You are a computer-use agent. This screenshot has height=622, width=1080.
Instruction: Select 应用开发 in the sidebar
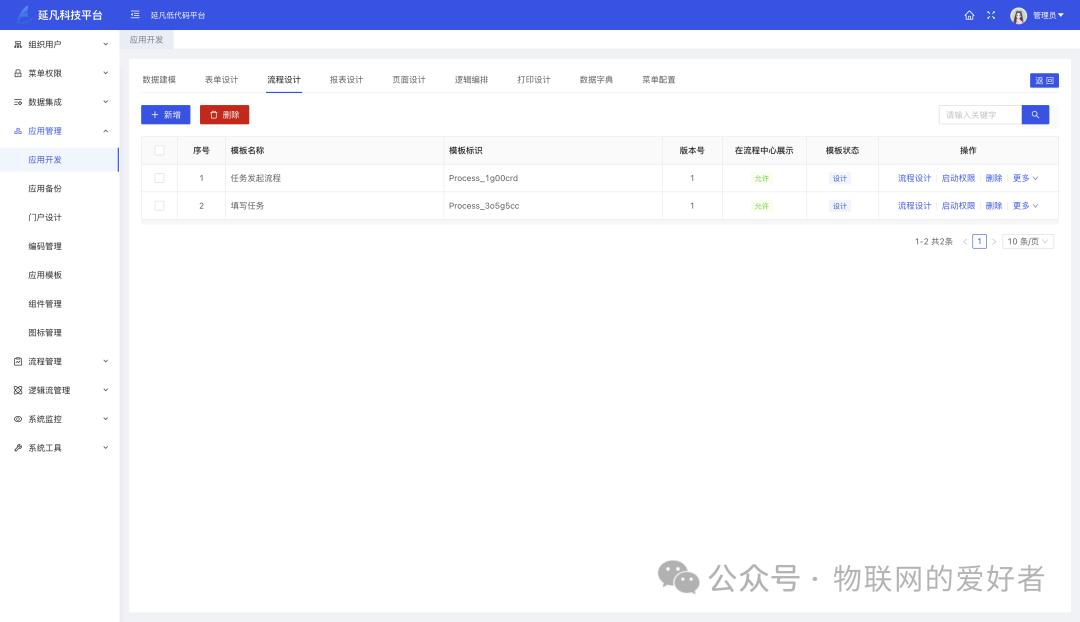(45, 160)
